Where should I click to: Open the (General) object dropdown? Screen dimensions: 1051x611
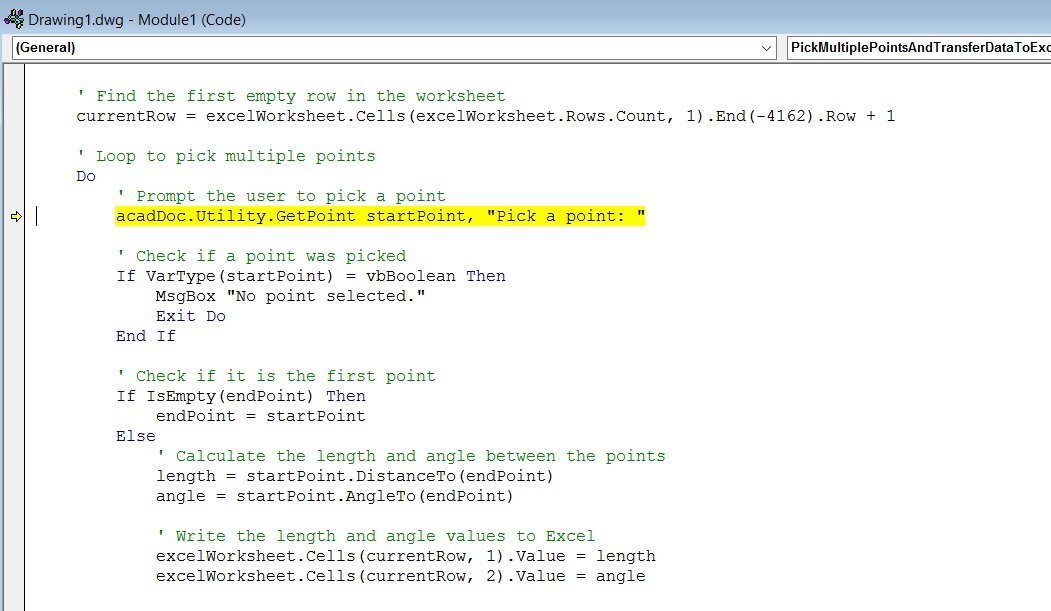click(394, 48)
